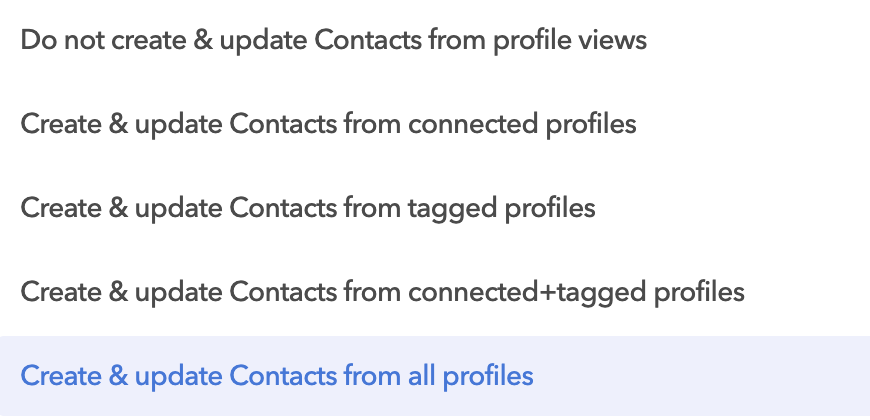870x420 pixels.
Task: Click the blue-highlighted dropdown entry
Action: pyautogui.click(x=435, y=376)
